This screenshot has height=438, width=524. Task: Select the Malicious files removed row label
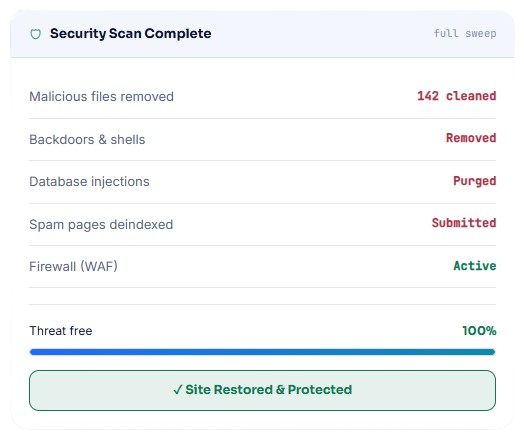tap(102, 97)
